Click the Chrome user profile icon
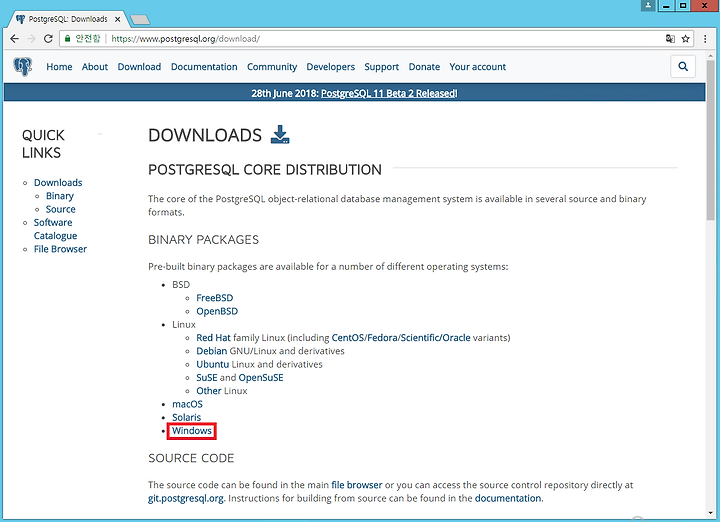 (x=648, y=6)
